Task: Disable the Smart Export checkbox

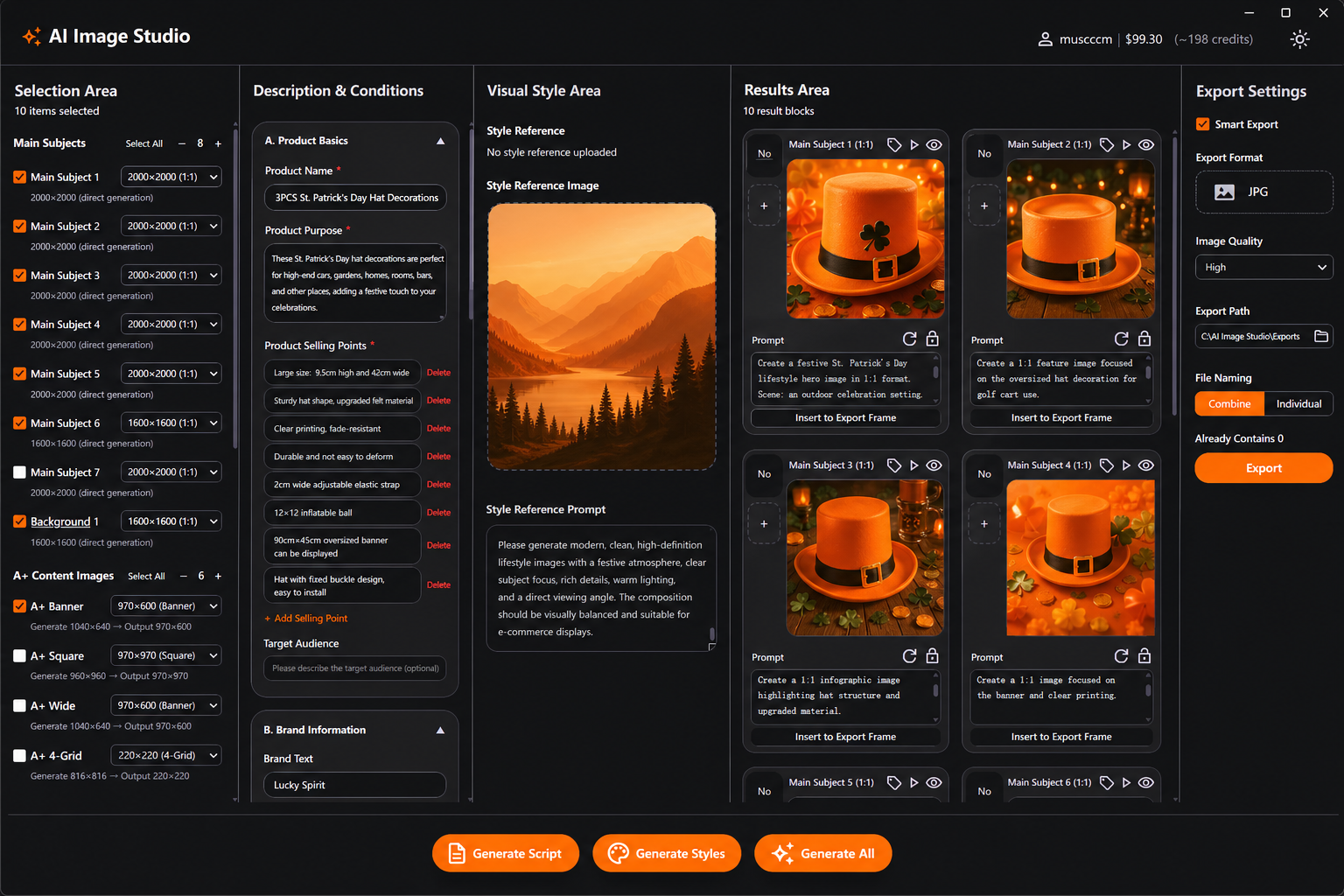Action: [x=1203, y=123]
